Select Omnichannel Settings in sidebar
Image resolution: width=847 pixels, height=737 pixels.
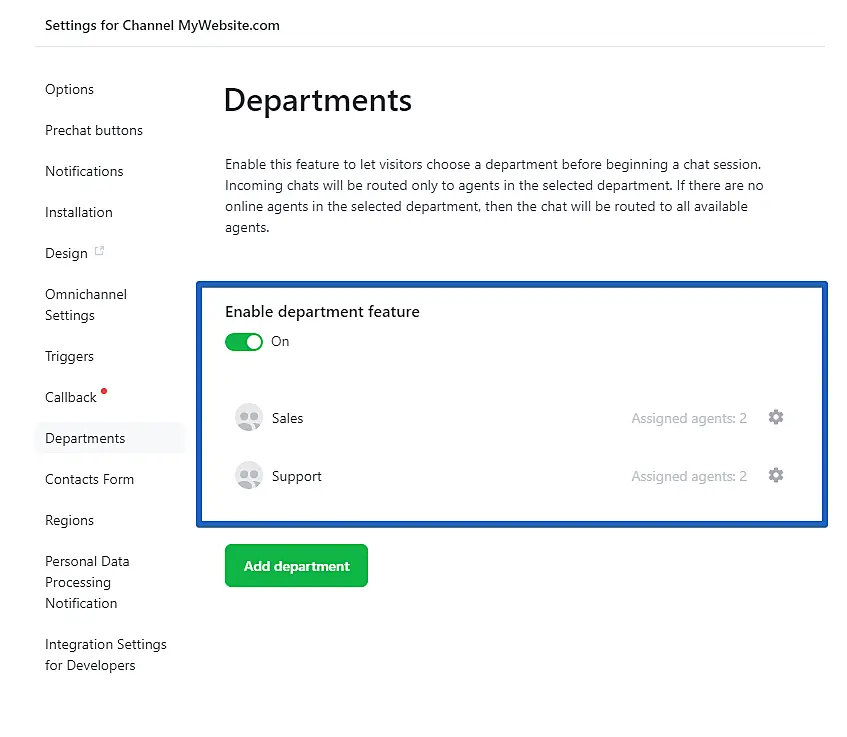click(x=86, y=305)
